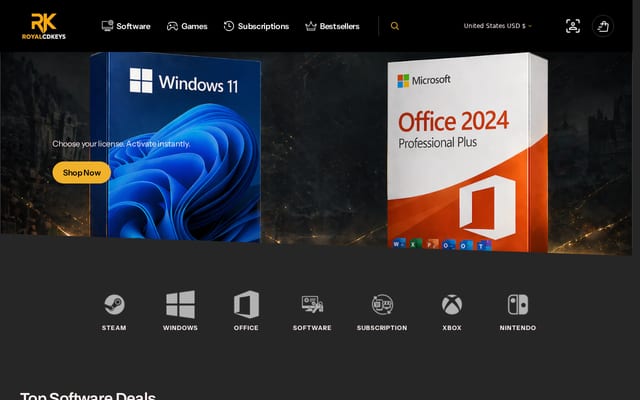The image size is (640, 400).
Task: Click the Subscriptions clock icon in navbar
Action: [229, 26]
